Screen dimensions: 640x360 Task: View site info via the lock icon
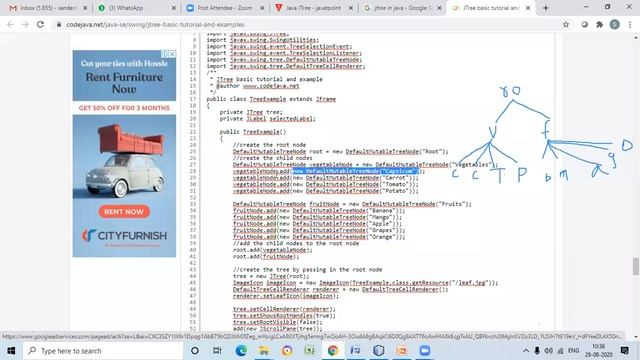coord(59,24)
